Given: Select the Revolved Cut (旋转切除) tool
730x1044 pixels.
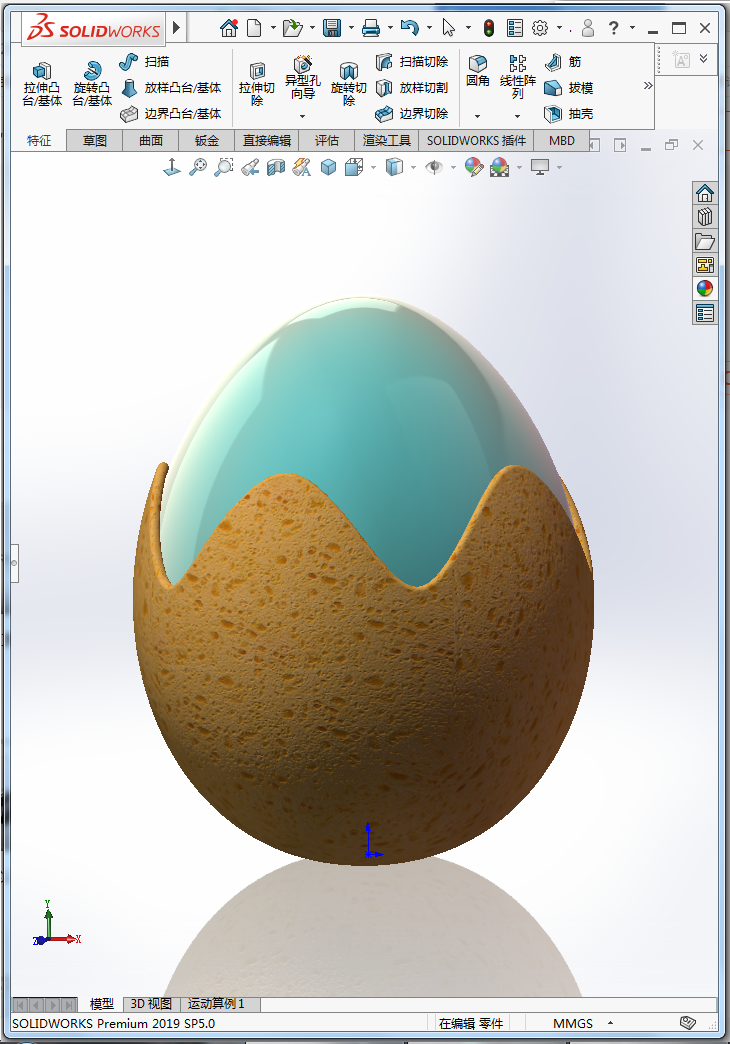Looking at the screenshot, I should (348, 84).
